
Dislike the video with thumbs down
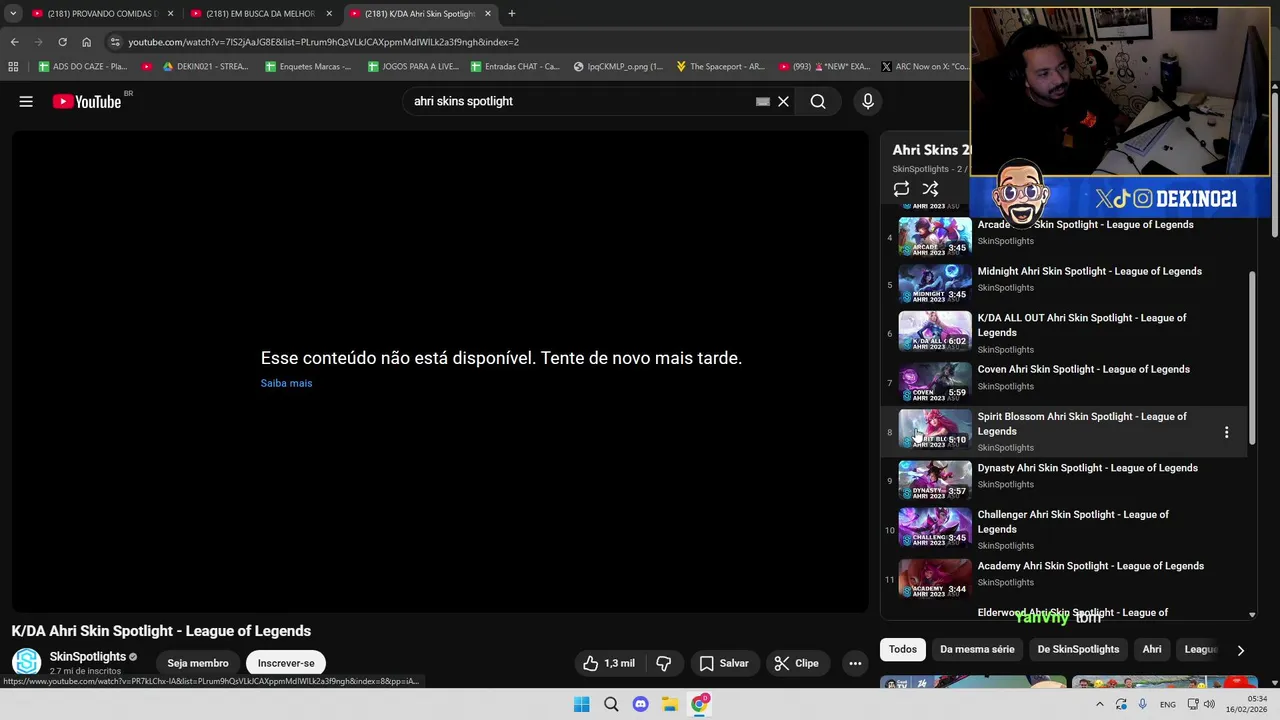[x=664, y=663]
